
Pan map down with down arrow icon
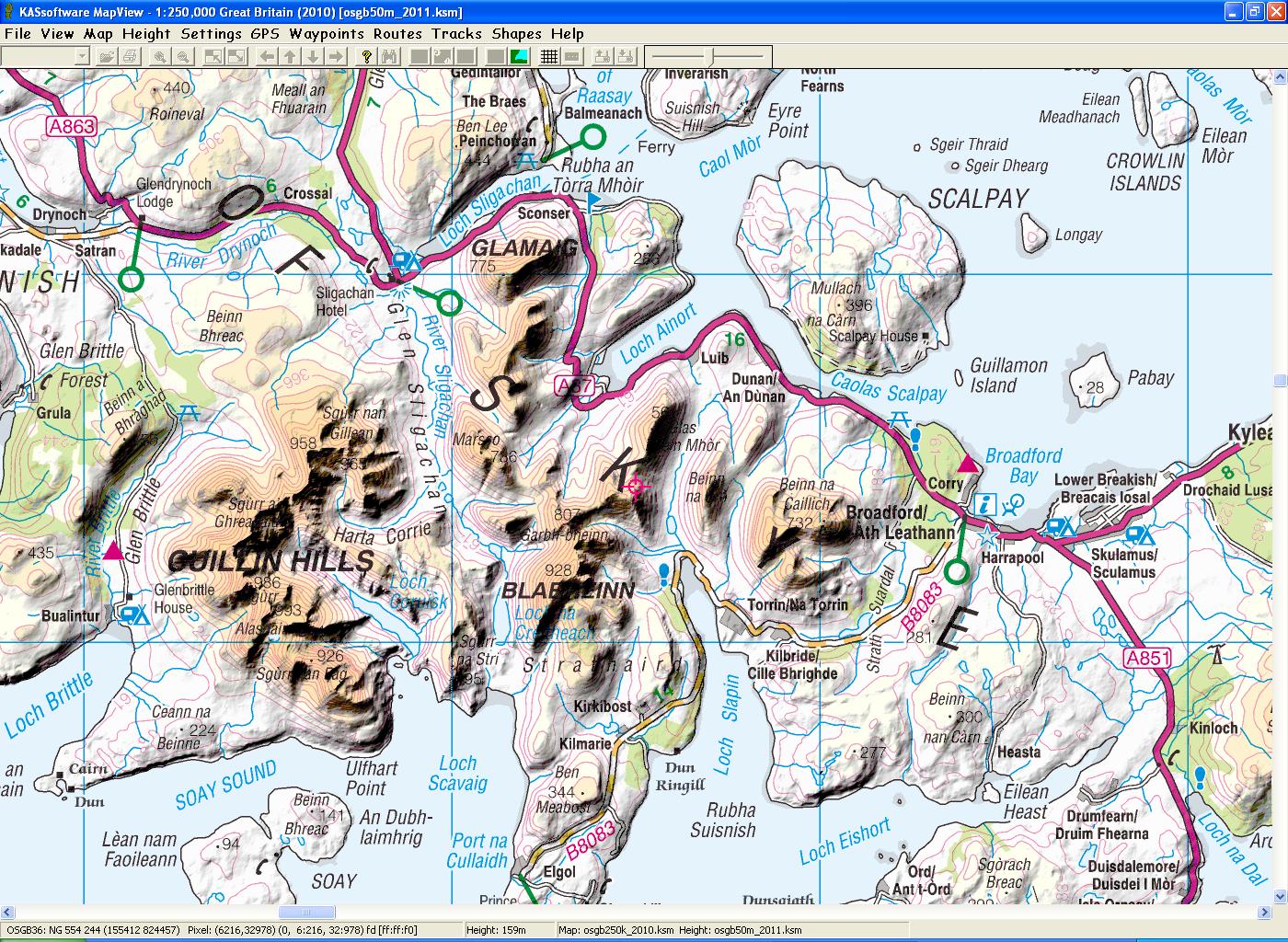pos(313,57)
